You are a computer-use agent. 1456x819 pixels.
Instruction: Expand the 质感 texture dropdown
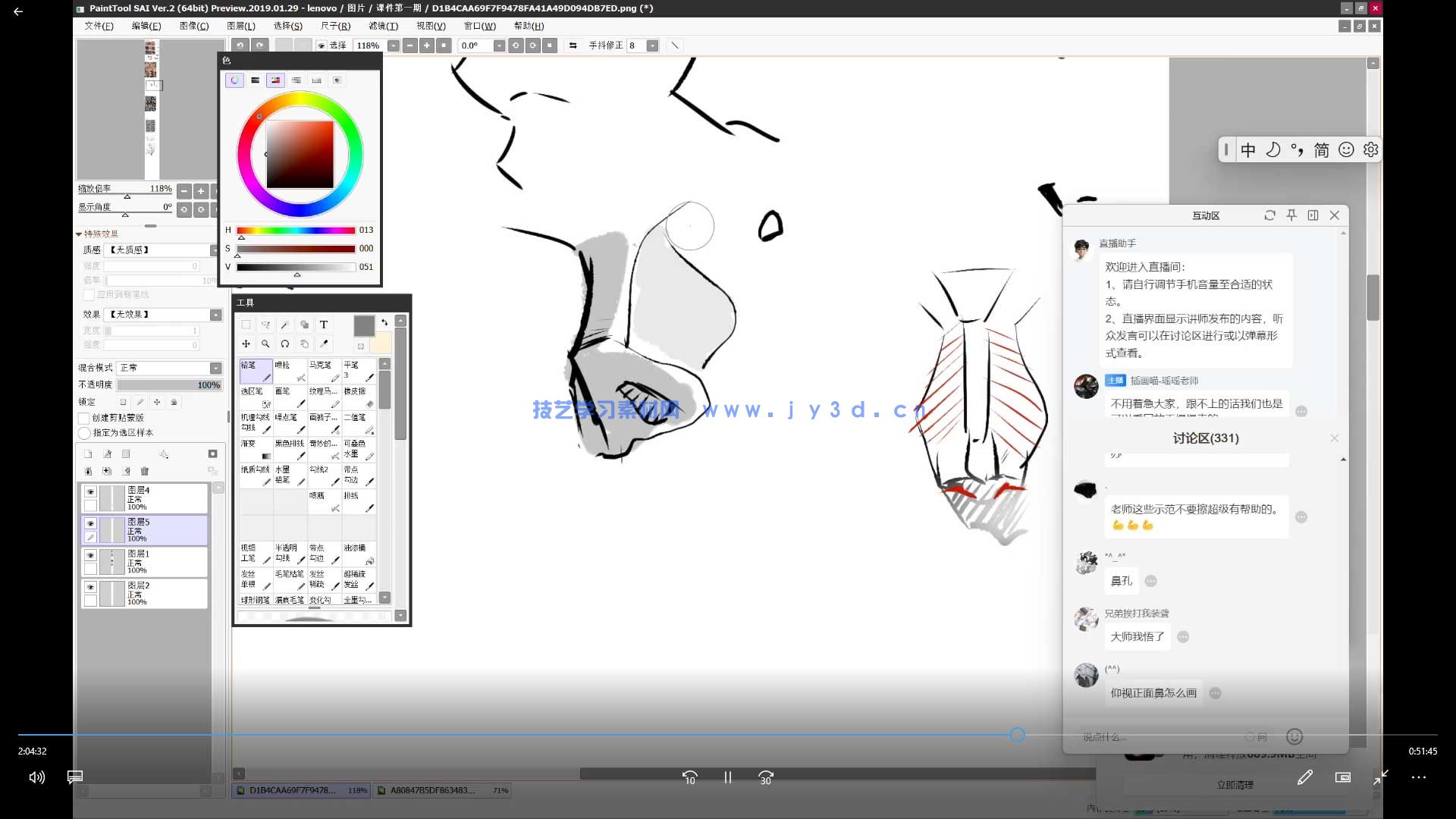click(215, 250)
